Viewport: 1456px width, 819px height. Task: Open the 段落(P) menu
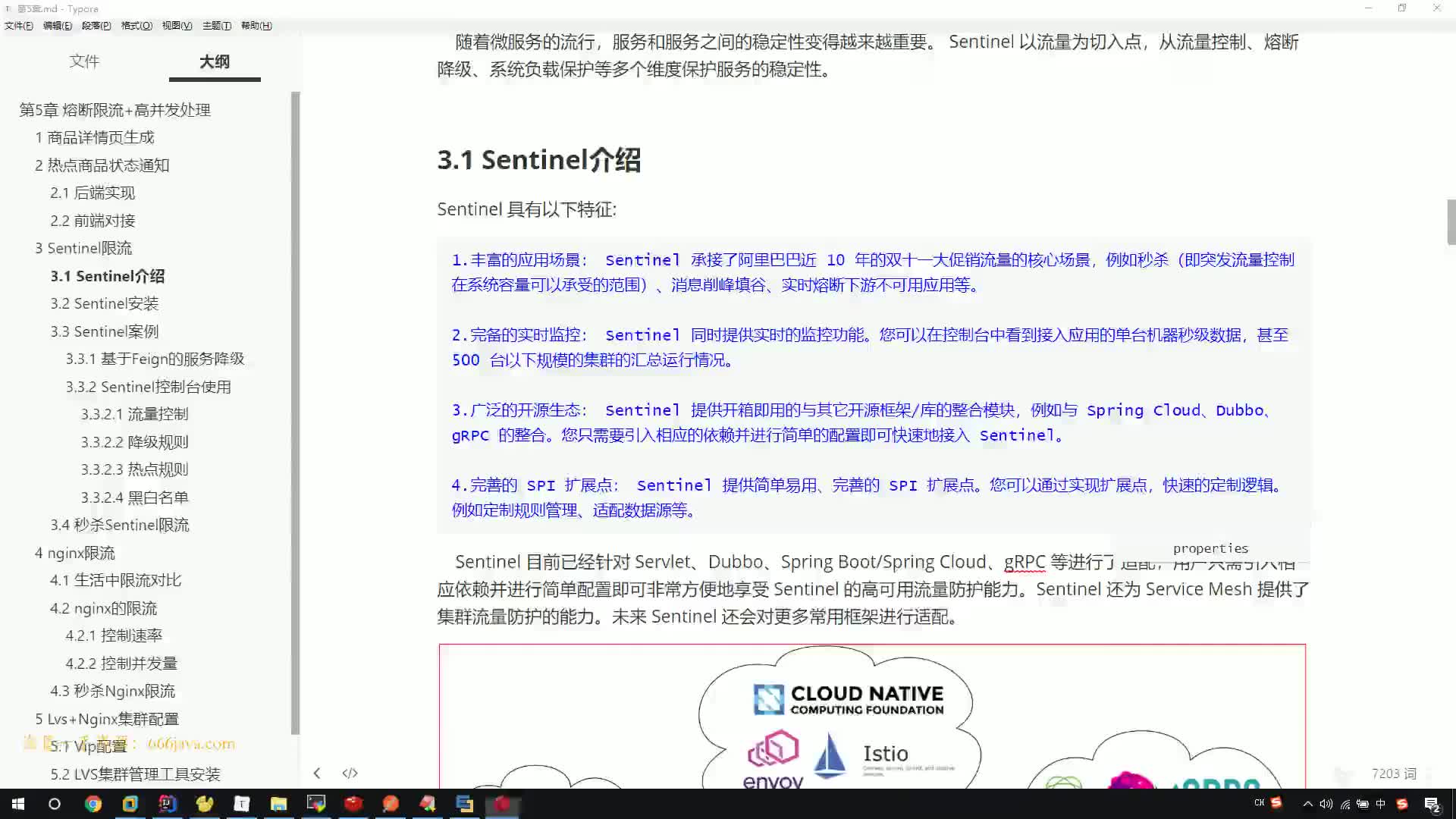tap(96, 26)
